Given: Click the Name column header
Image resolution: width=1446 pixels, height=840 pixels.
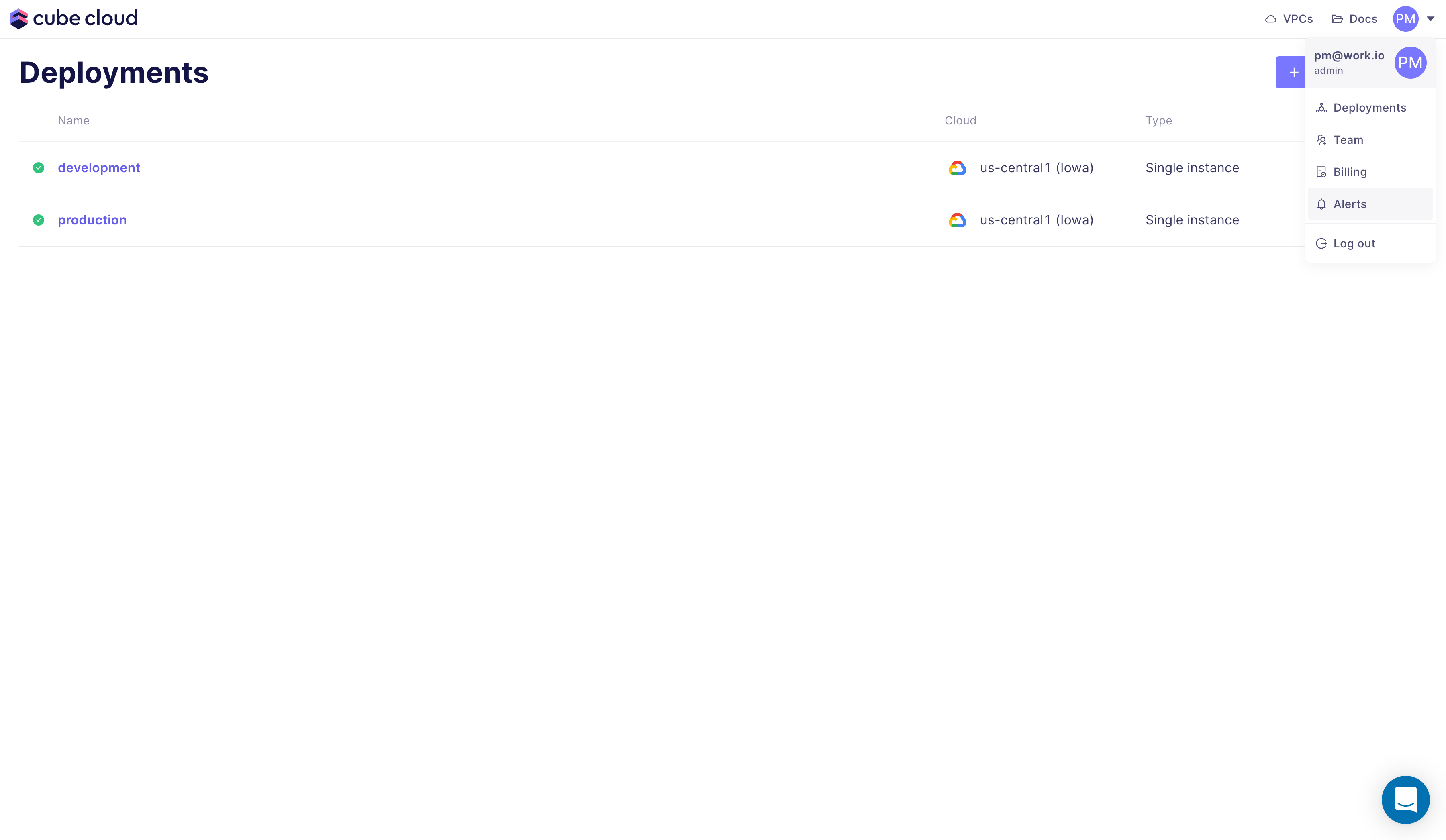Looking at the screenshot, I should [74, 120].
